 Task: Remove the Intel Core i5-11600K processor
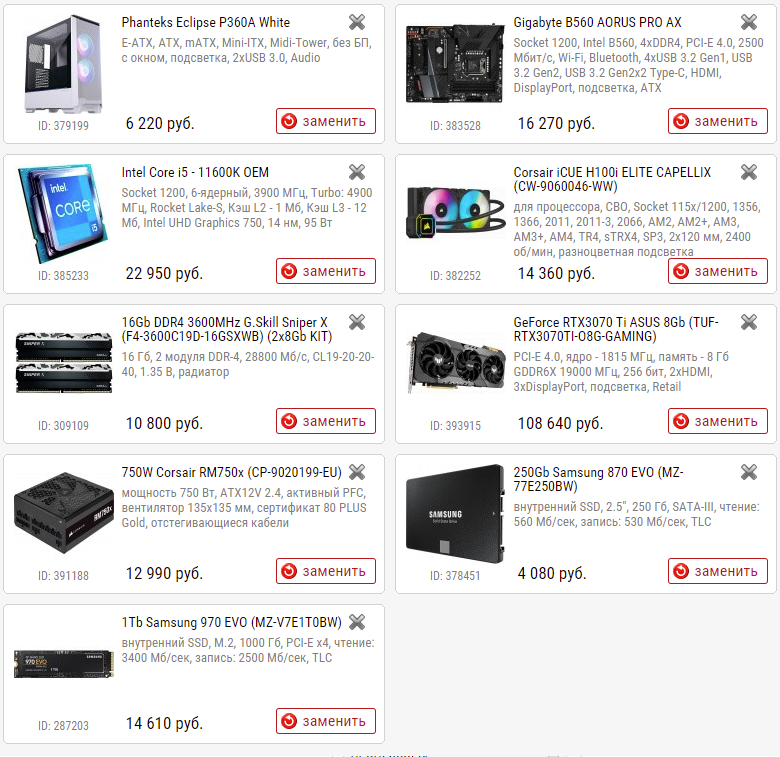click(x=357, y=172)
